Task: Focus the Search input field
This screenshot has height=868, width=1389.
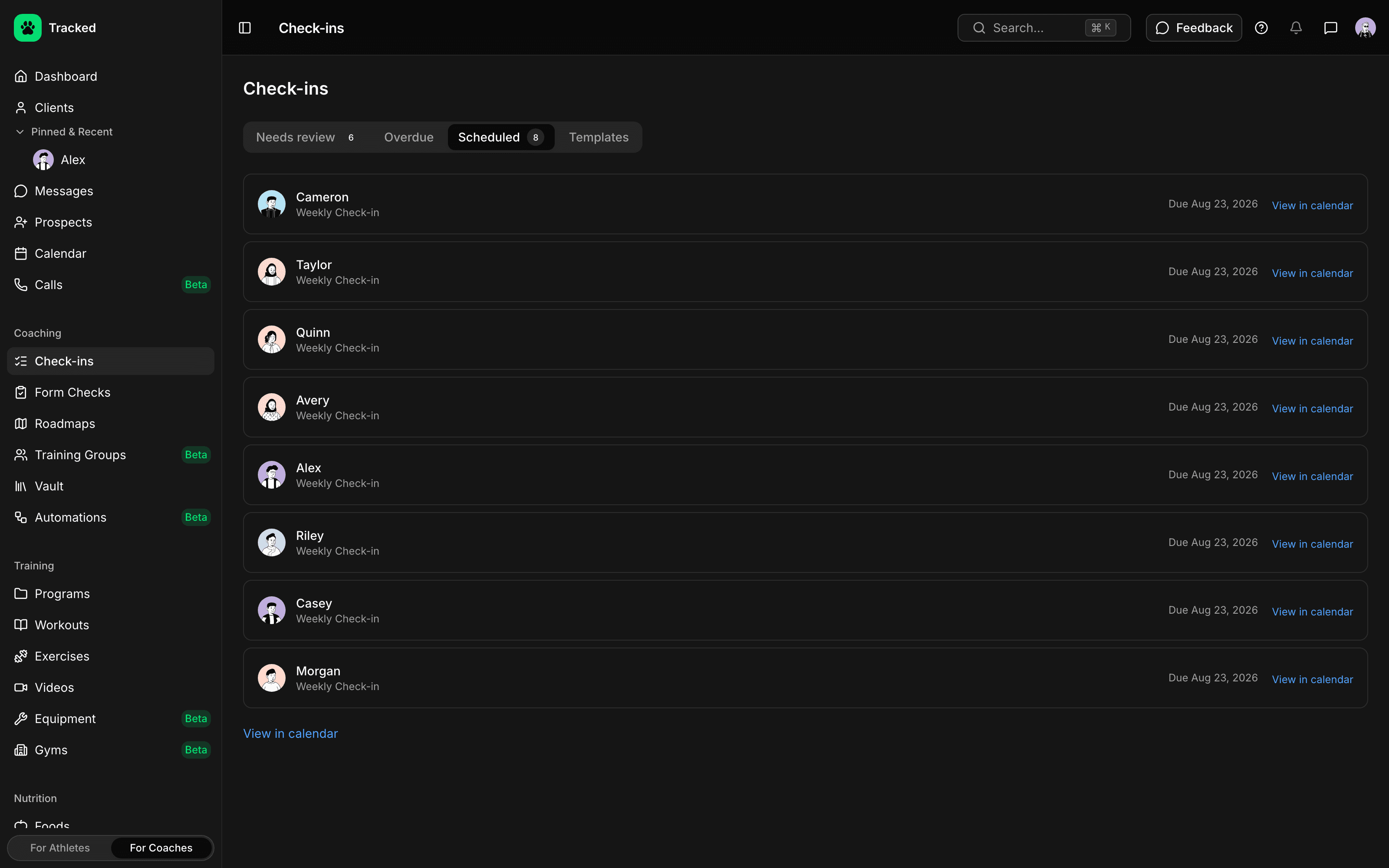Action: (x=1044, y=27)
